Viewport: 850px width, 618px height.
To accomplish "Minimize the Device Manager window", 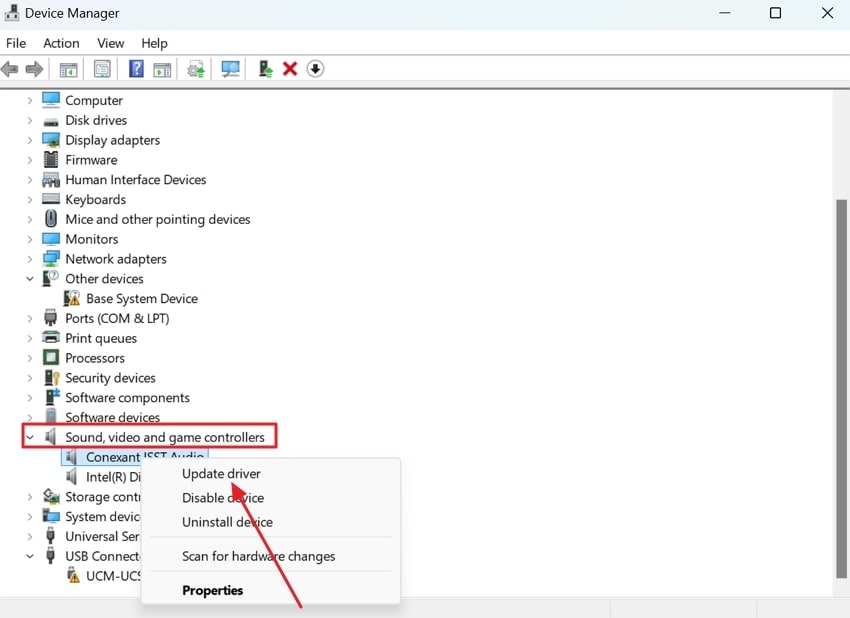I will click(x=724, y=13).
